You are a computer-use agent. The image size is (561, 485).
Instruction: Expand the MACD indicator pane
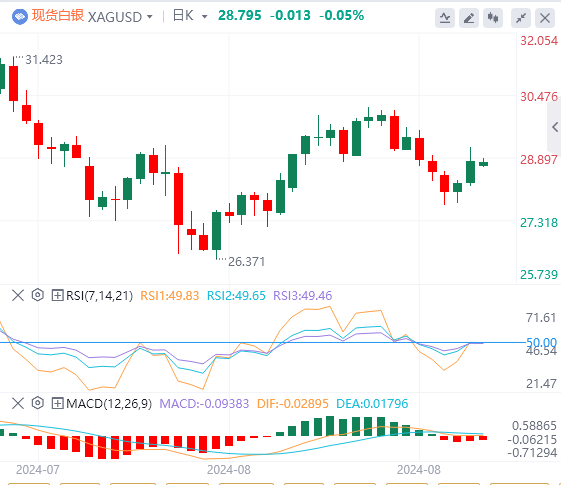(57, 403)
